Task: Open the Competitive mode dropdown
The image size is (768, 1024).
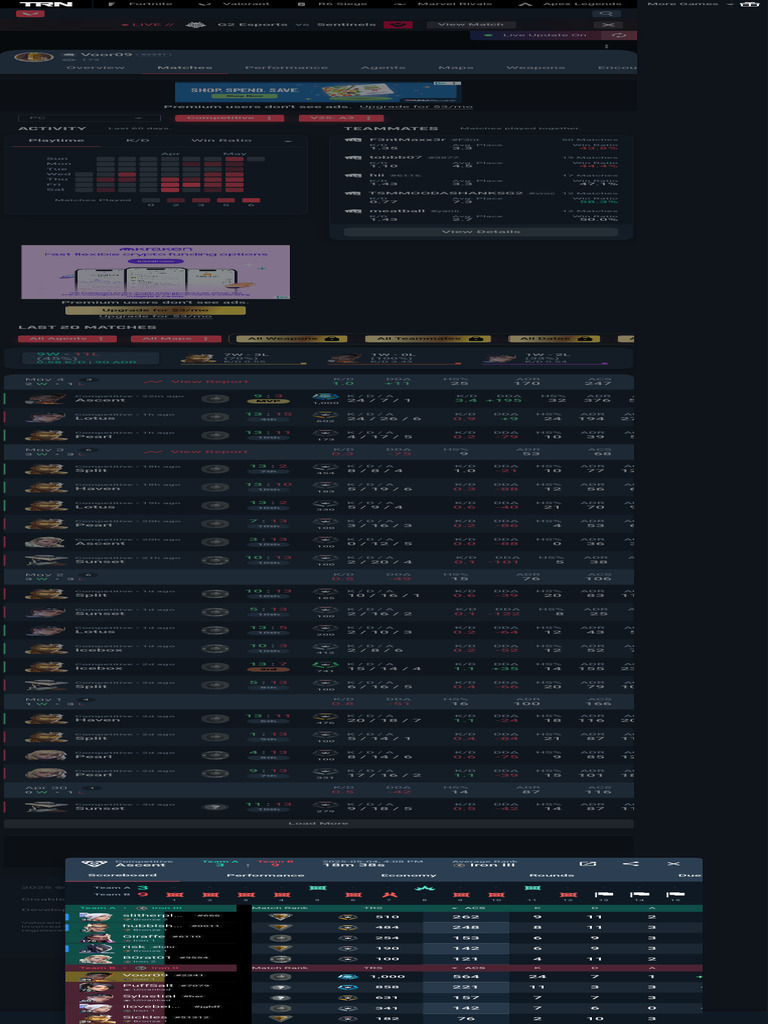Action: coord(230,118)
